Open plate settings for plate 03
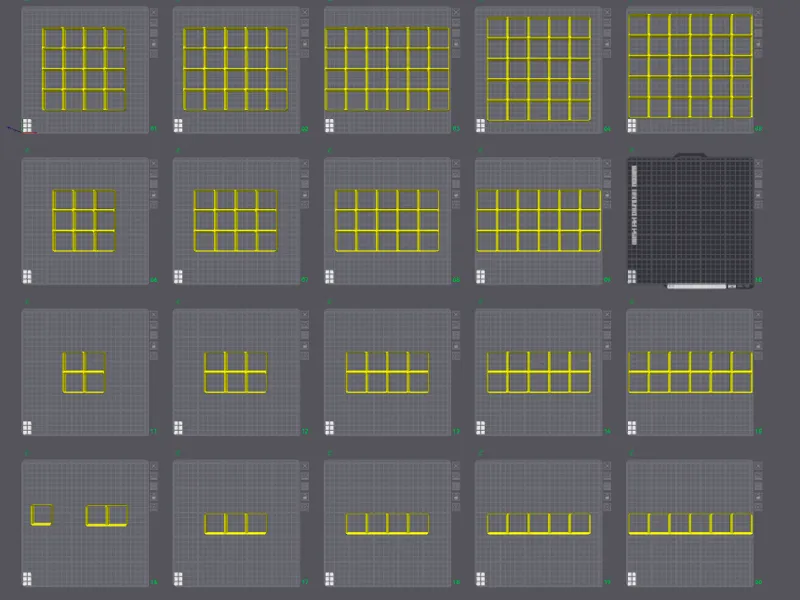The height and width of the screenshot is (600, 800). pyautogui.click(x=456, y=54)
